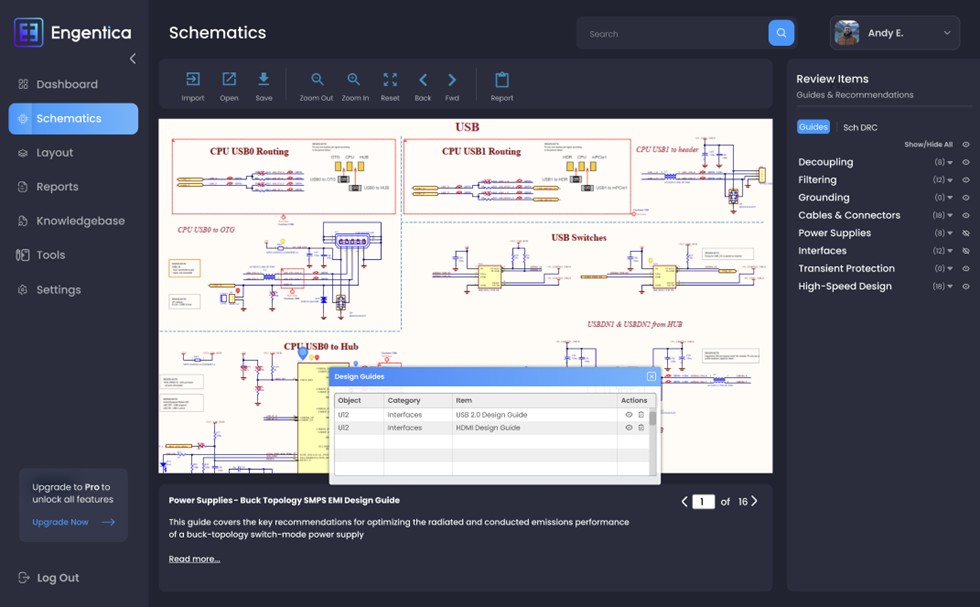Click the guide page number field
Image resolution: width=980 pixels, height=607 pixels.
tap(703, 502)
